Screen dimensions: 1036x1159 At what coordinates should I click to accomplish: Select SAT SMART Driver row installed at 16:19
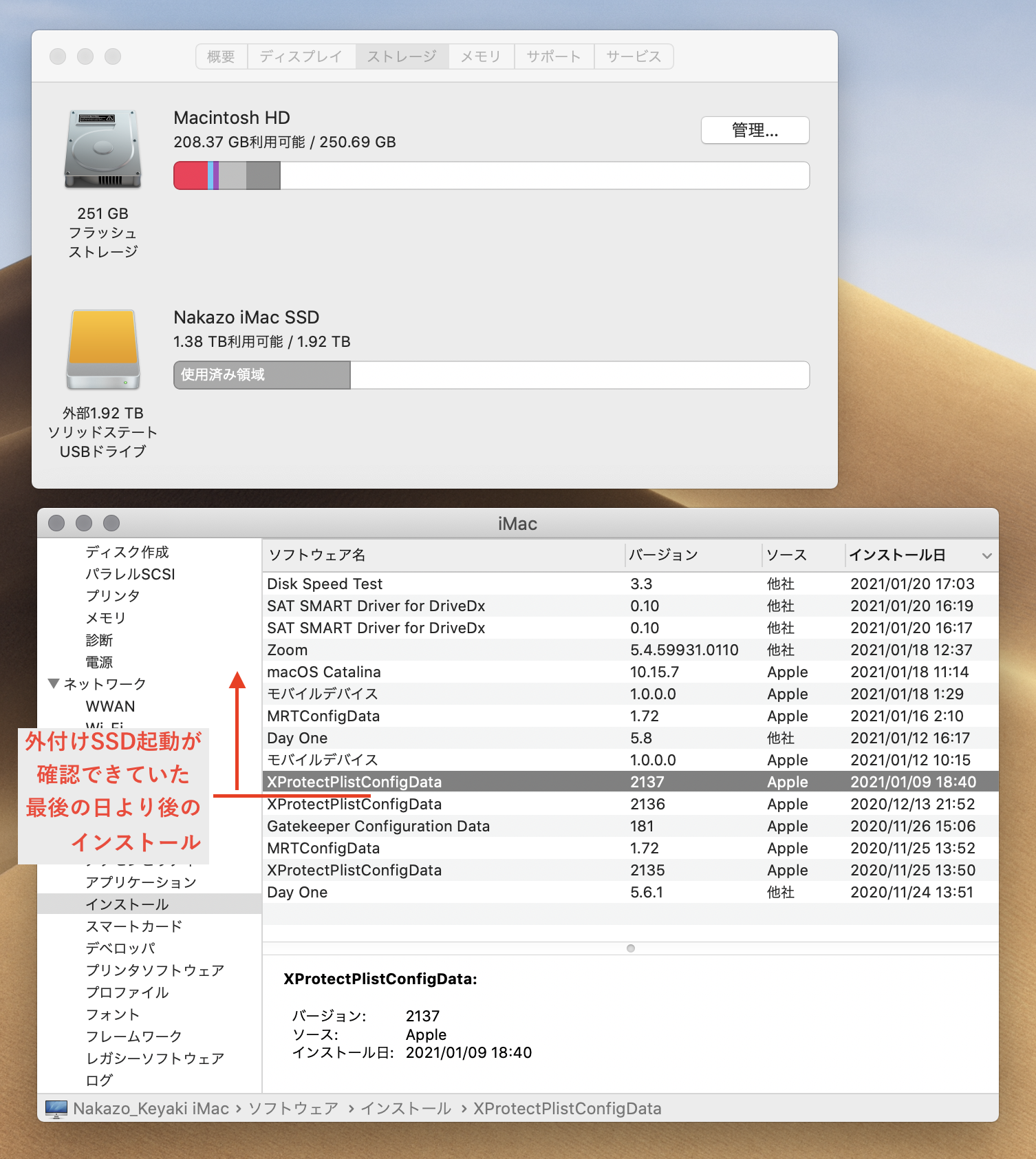[x=630, y=606]
